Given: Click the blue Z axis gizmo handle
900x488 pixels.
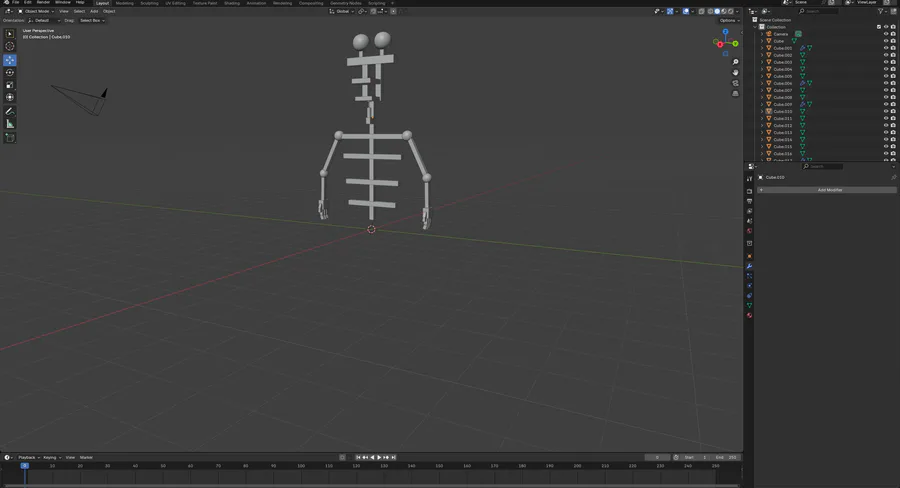Looking at the screenshot, I should 726,32.
